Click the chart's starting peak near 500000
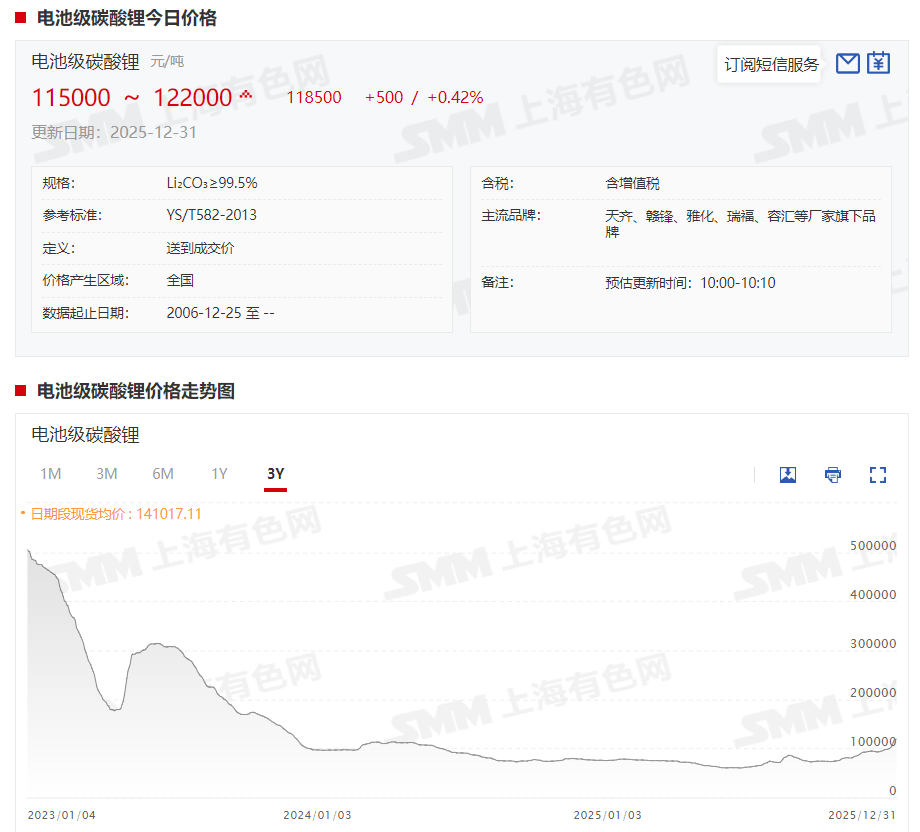Screen dimensions: 920x832 [x=29, y=551]
